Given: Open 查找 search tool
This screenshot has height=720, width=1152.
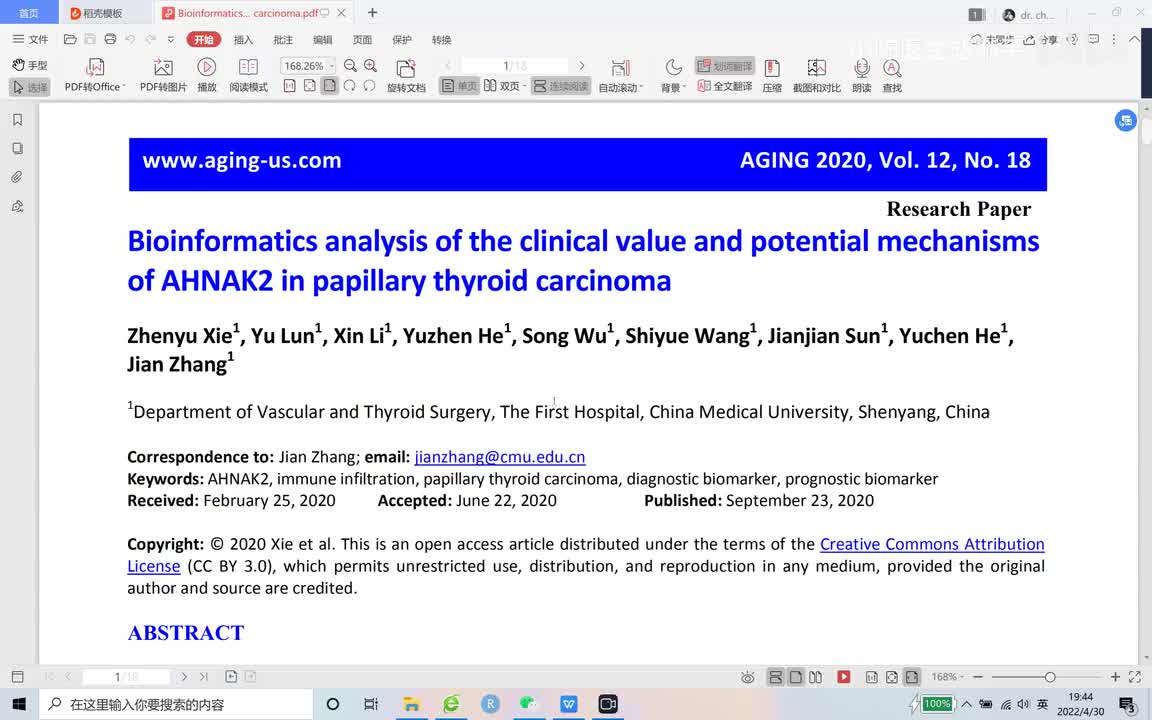Looking at the screenshot, I should click(892, 75).
